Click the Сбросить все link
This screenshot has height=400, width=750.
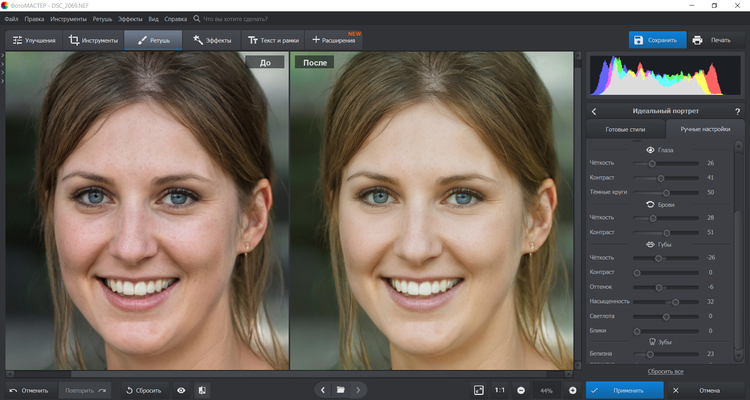coord(665,371)
